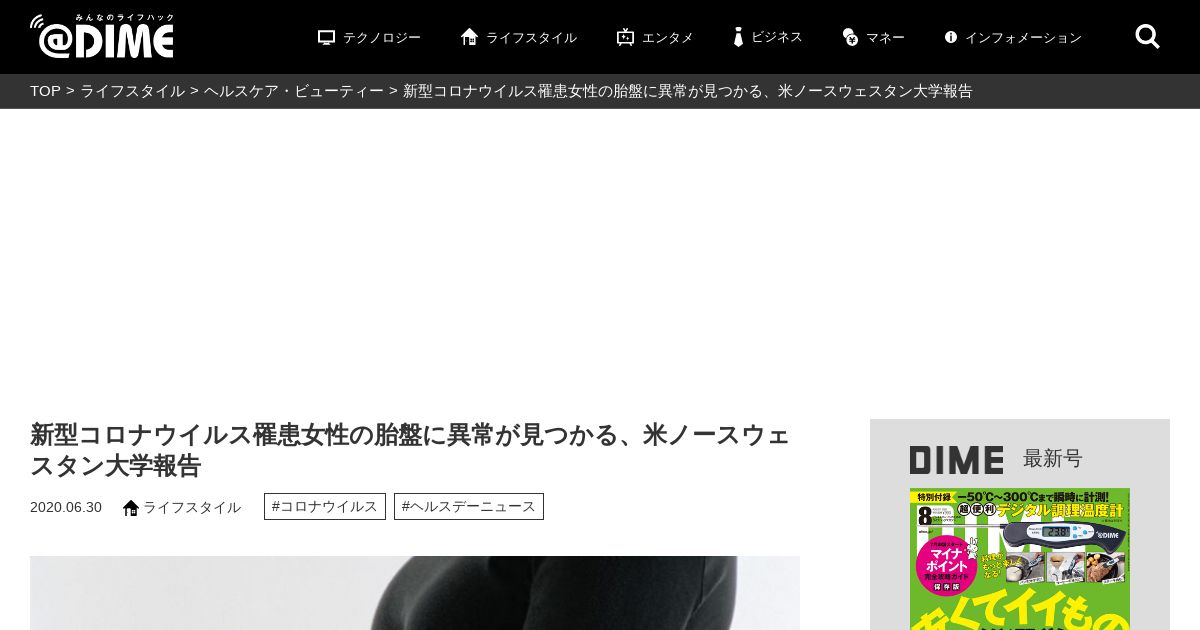Click the info icon beside インフォメーション

(951, 37)
